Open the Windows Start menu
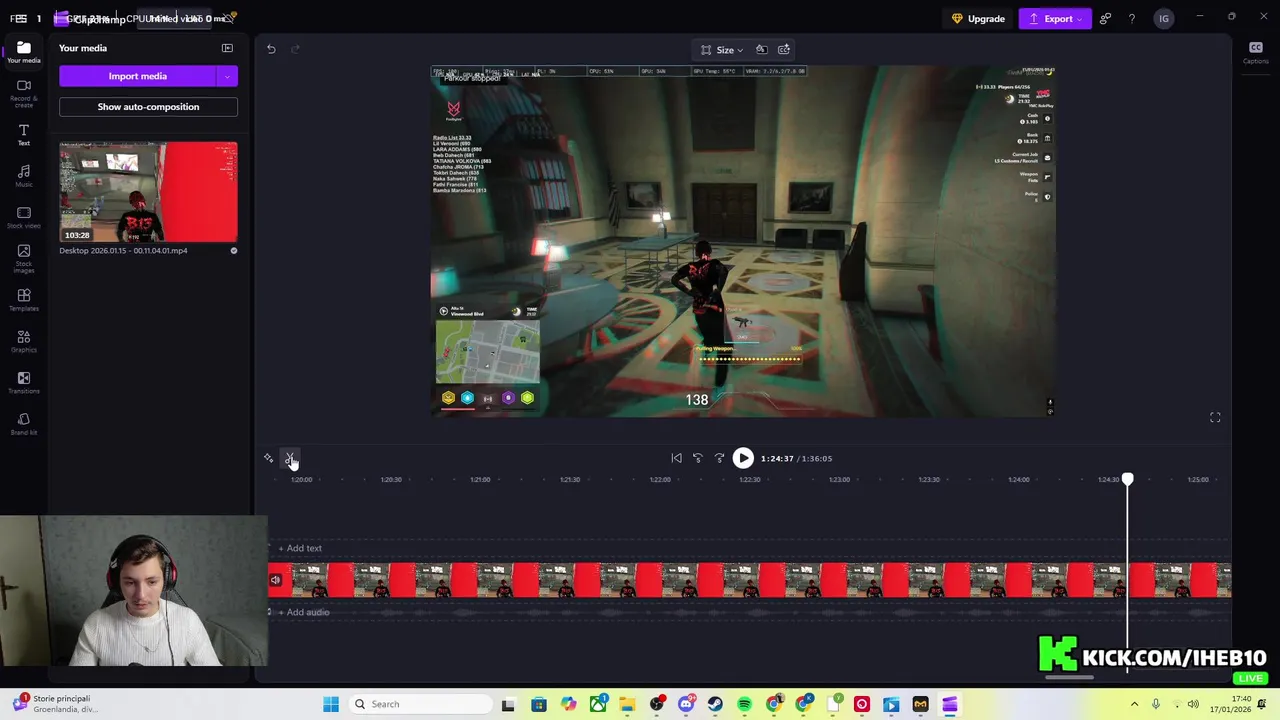Screen dimensions: 1280x720 click(x=331, y=705)
